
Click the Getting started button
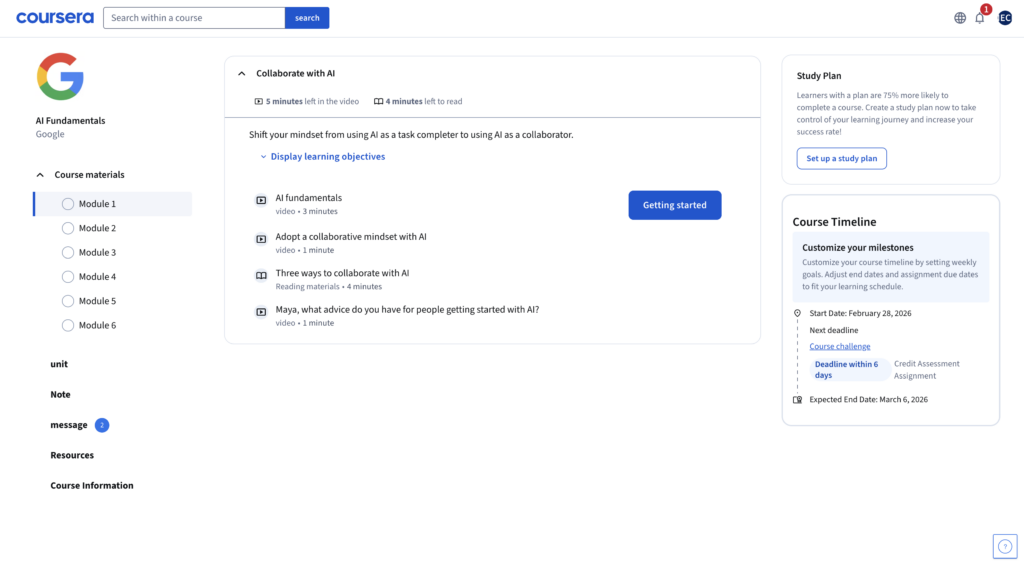(x=675, y=205)
